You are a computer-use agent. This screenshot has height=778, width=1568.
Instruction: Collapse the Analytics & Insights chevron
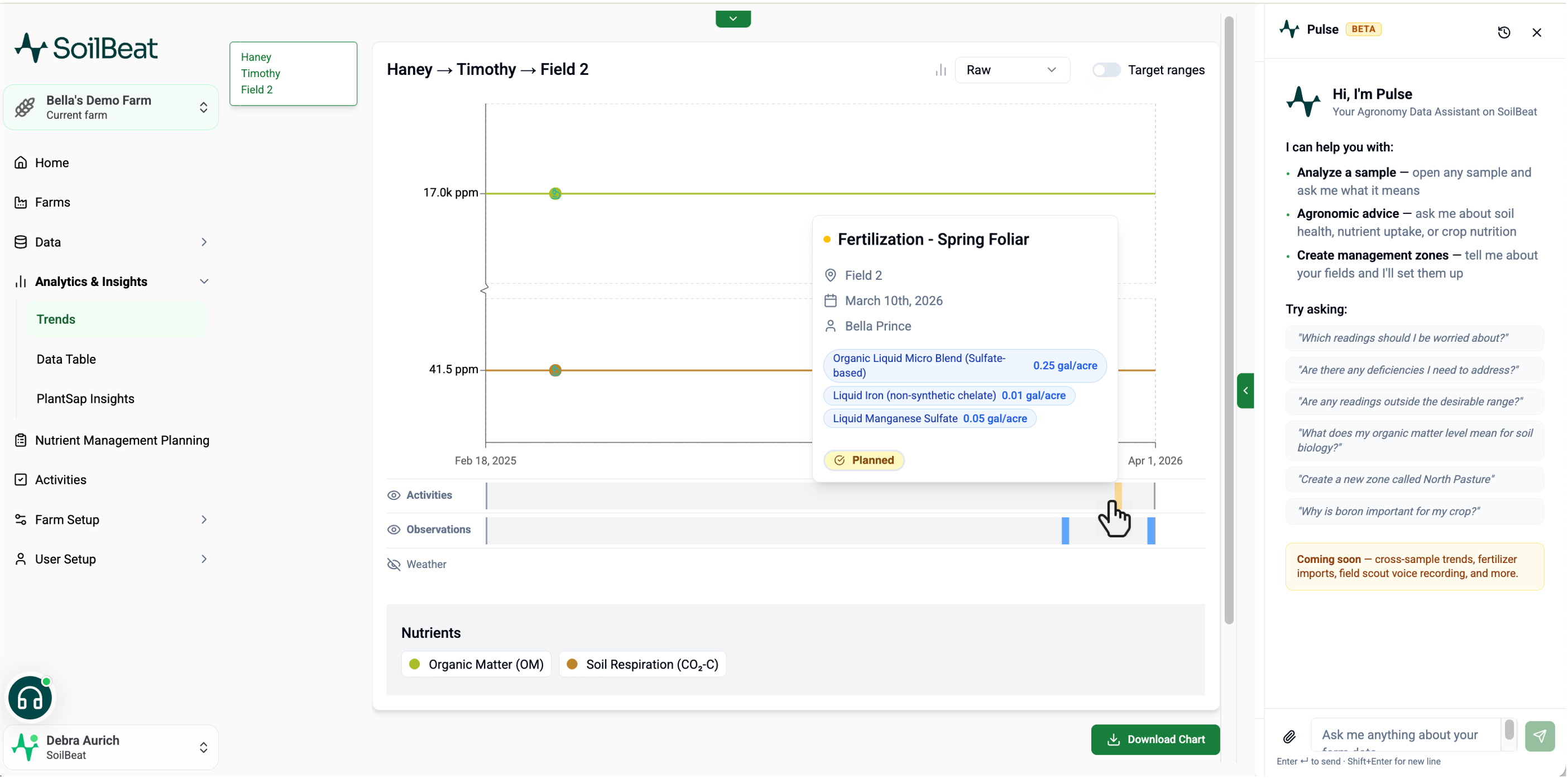coord(204,281)
